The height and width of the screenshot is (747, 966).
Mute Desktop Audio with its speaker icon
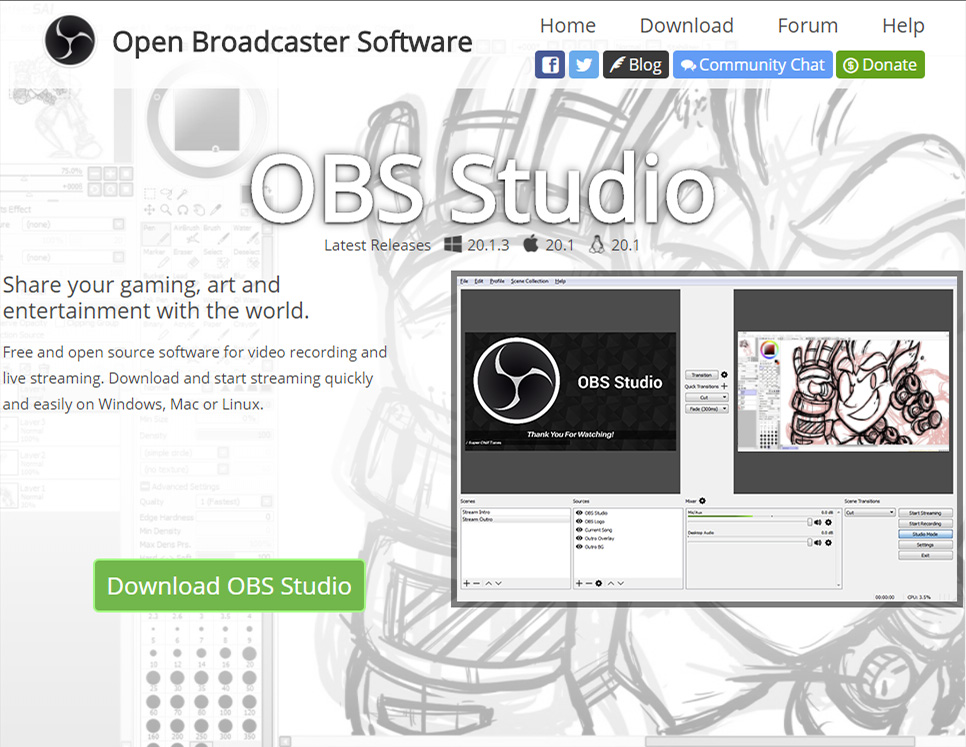(x=818, y=543)
